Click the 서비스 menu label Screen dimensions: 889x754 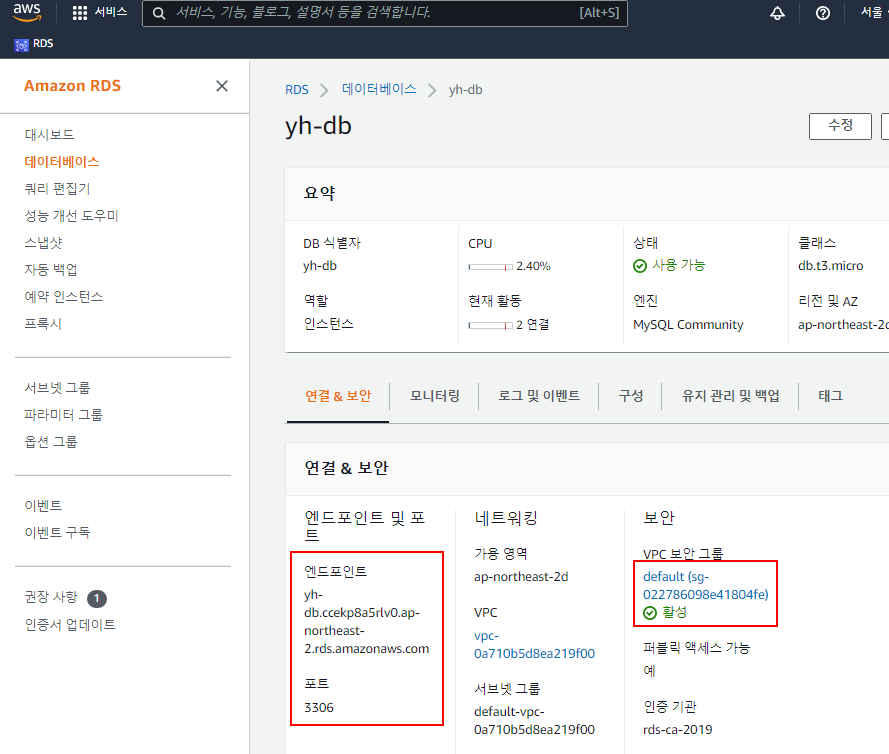pyautogui.click(x=111, y=12)
